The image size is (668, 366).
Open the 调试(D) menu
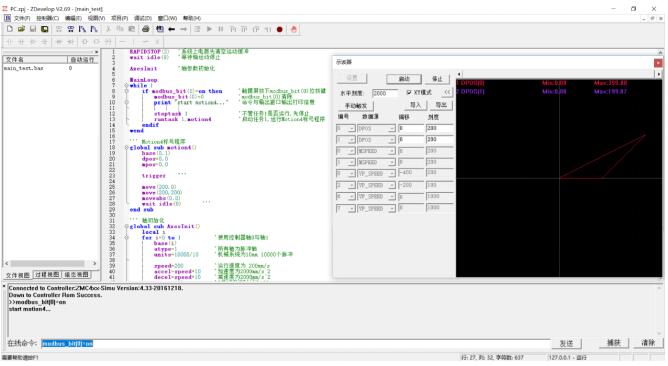tap(143, 18)
